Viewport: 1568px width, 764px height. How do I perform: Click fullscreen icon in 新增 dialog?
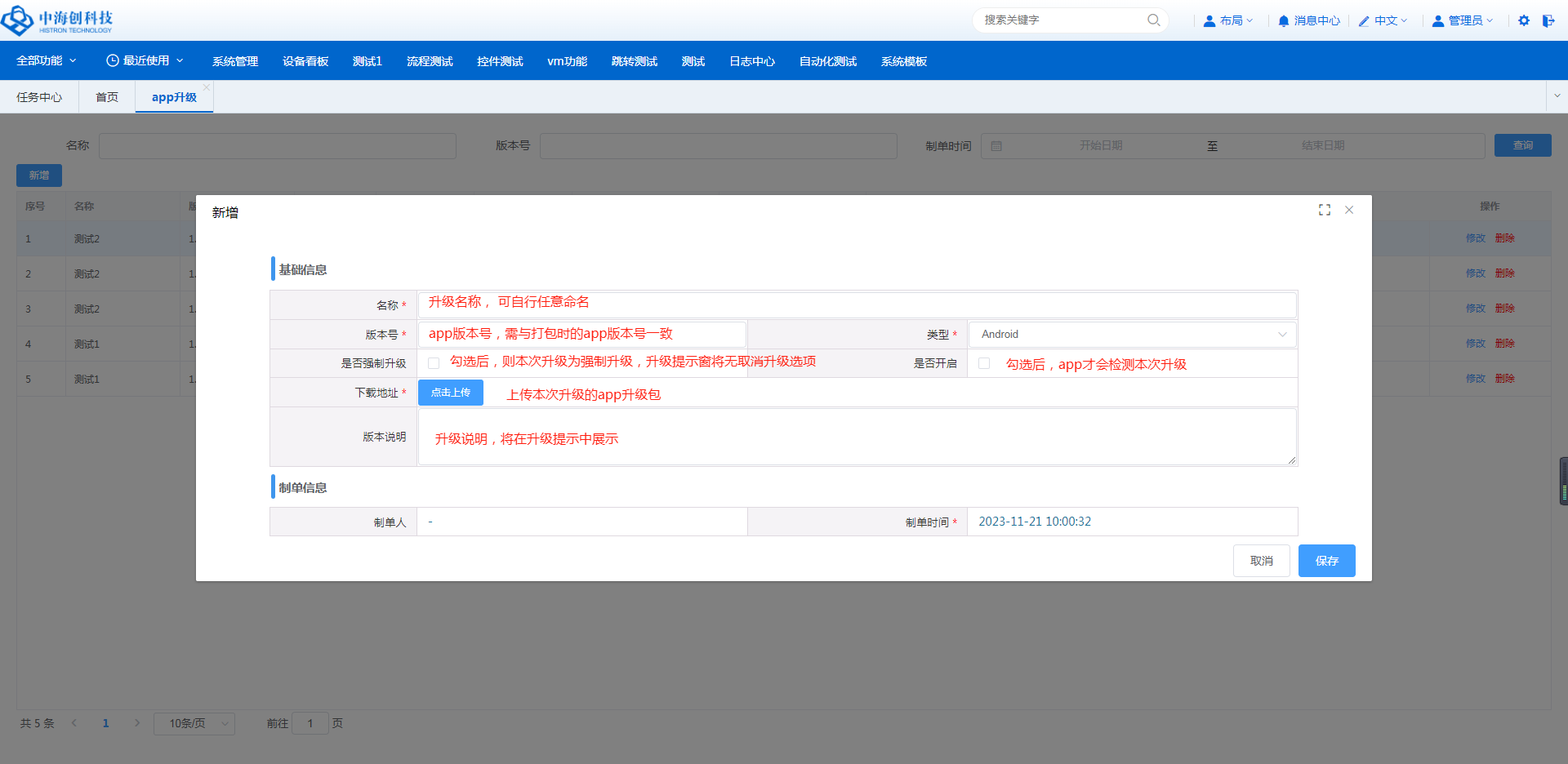(x=1325, y=210)
